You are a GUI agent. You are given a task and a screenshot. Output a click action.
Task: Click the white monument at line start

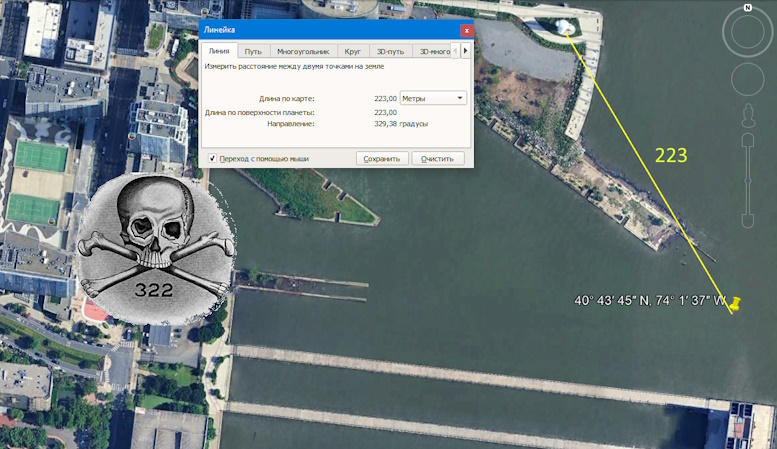[x=563, y=27]
